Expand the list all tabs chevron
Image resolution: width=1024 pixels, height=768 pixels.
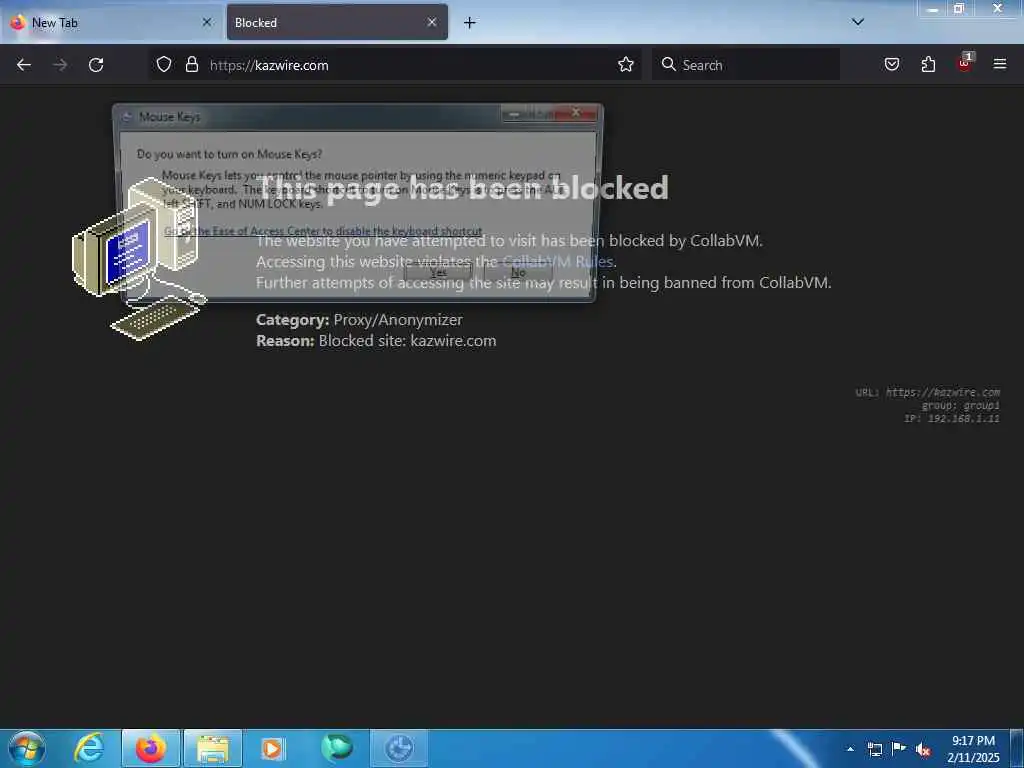point(858,22)
